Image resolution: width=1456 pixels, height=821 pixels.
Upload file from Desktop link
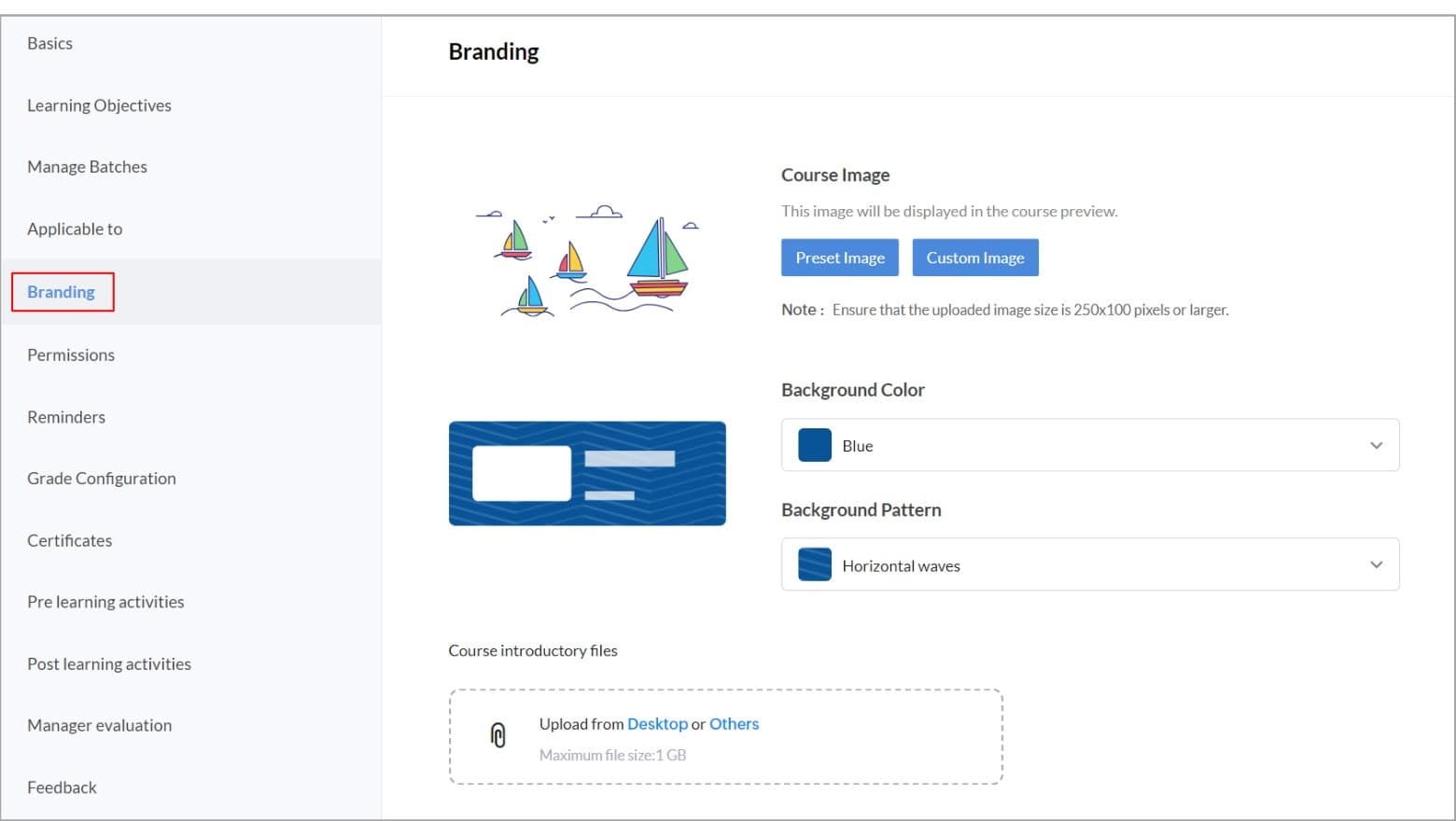[x=657, y=724]
